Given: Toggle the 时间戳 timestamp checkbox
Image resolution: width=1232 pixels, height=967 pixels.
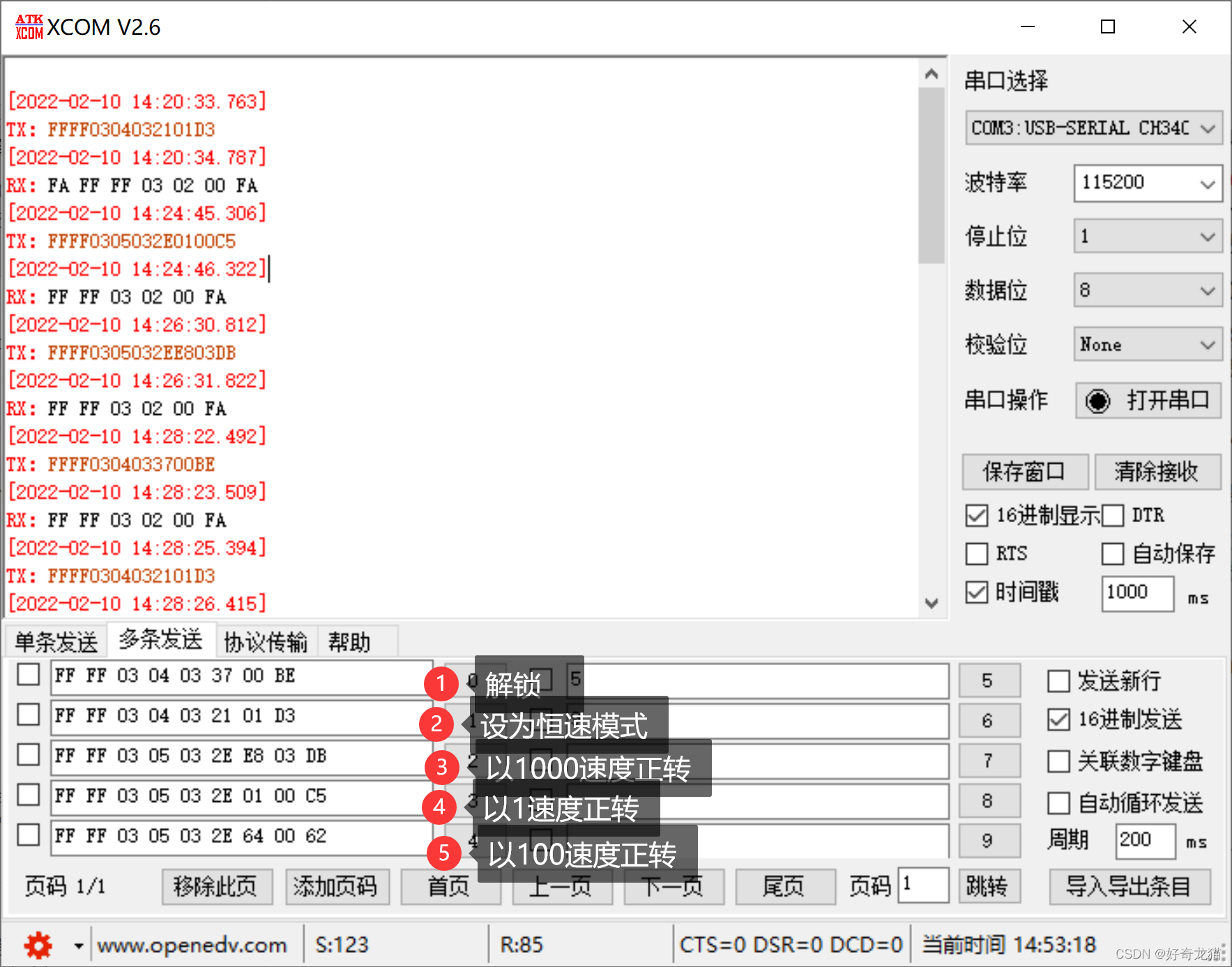Looking at the screenshot, I should point(977,593).
